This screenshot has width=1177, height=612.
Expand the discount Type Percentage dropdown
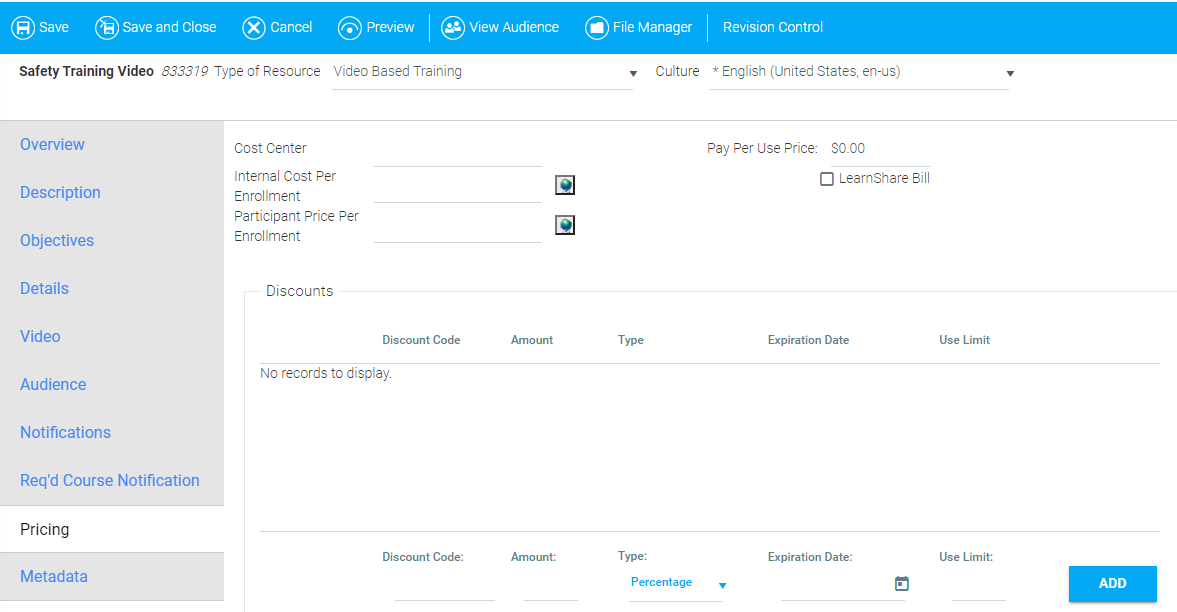pyautogui.click(x=722, y=585)
